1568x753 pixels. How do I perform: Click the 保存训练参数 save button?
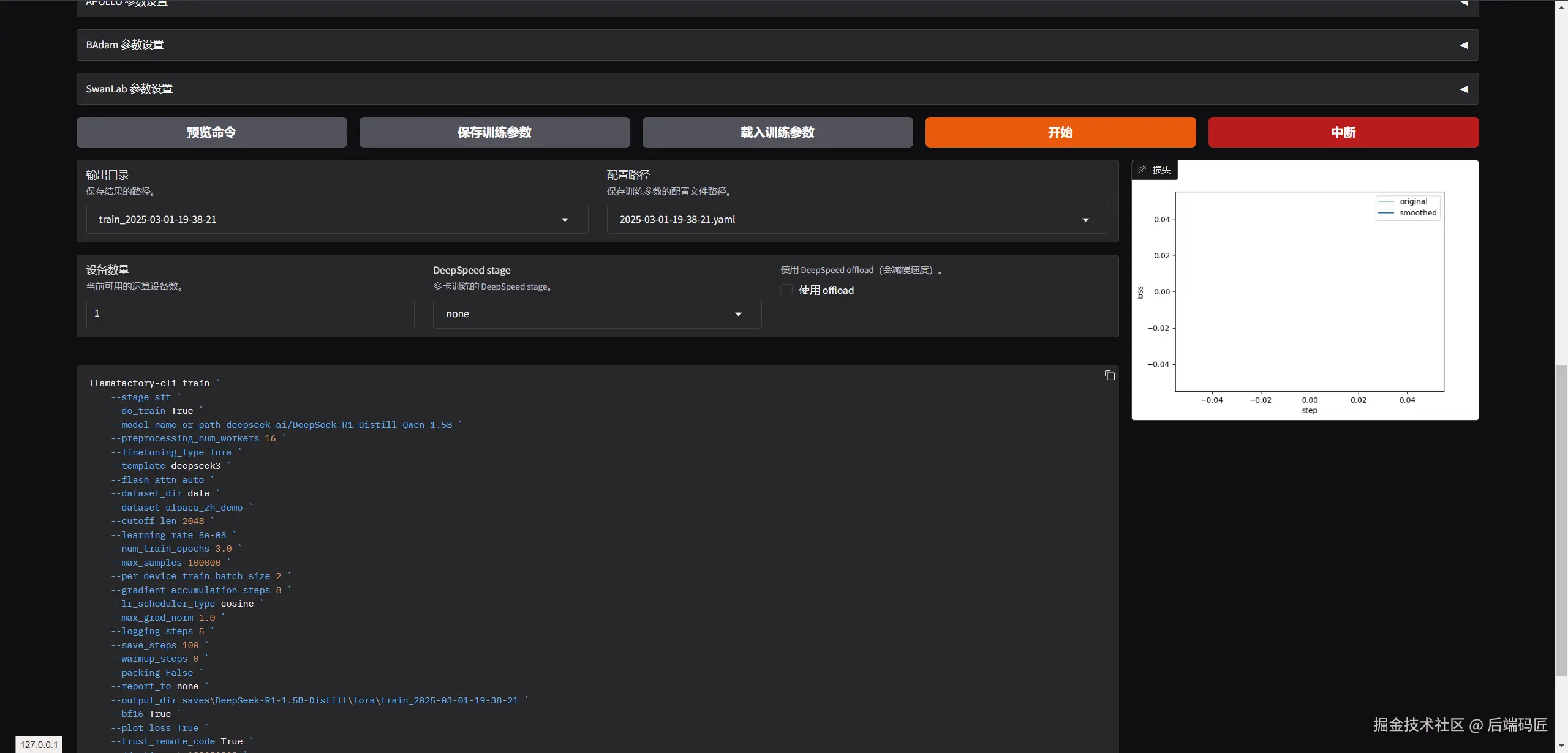click(494, 132)
